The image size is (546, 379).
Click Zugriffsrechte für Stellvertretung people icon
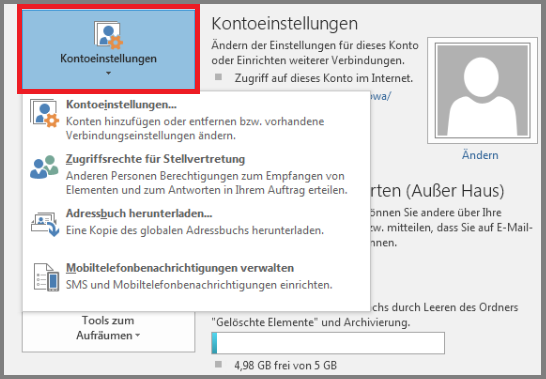[44, 167]
